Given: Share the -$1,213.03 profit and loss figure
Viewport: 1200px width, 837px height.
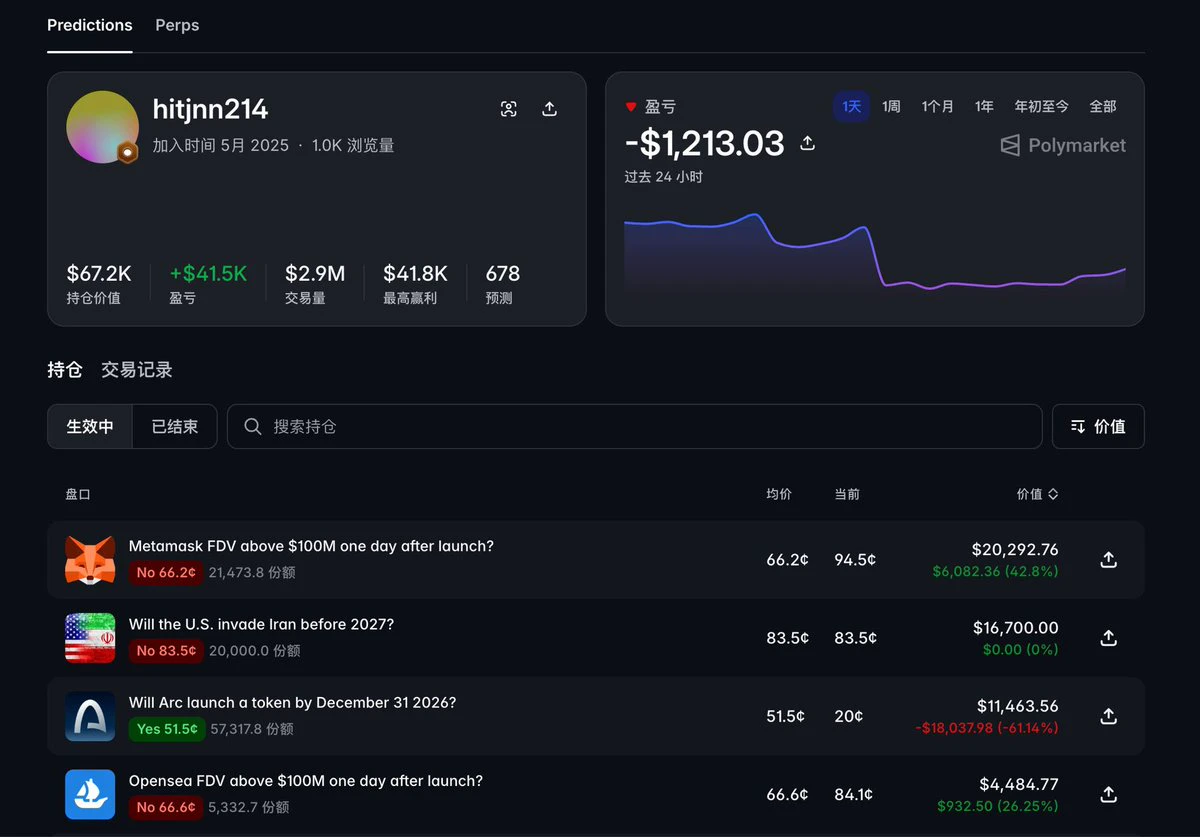Looking at the screenshot, I should [808, 144].
